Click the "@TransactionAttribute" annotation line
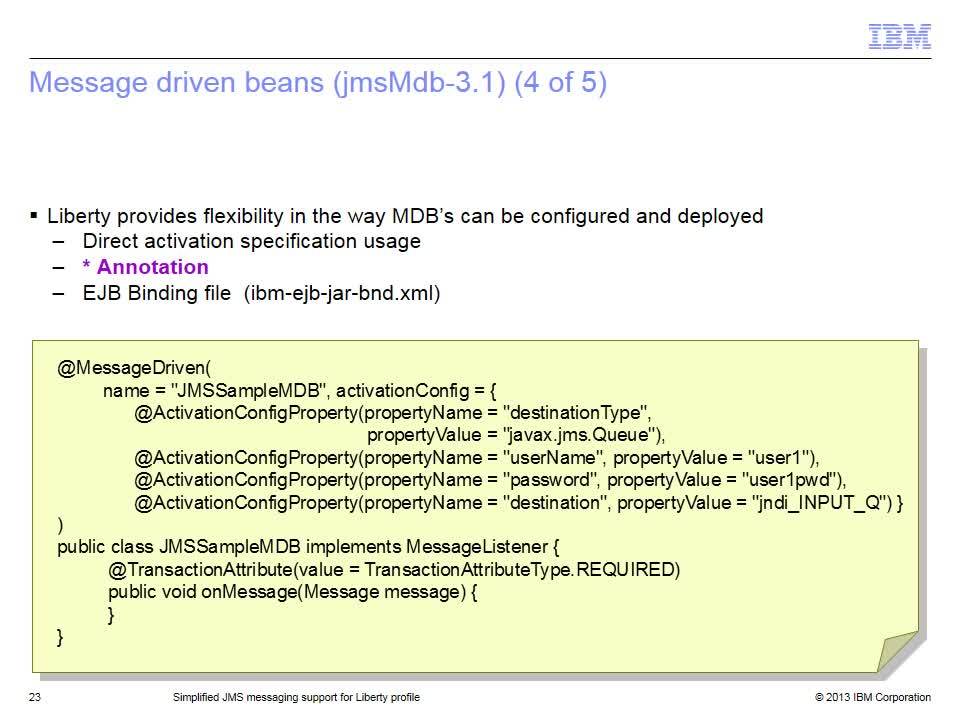960x720 pixels. click(x=394, y=570)
